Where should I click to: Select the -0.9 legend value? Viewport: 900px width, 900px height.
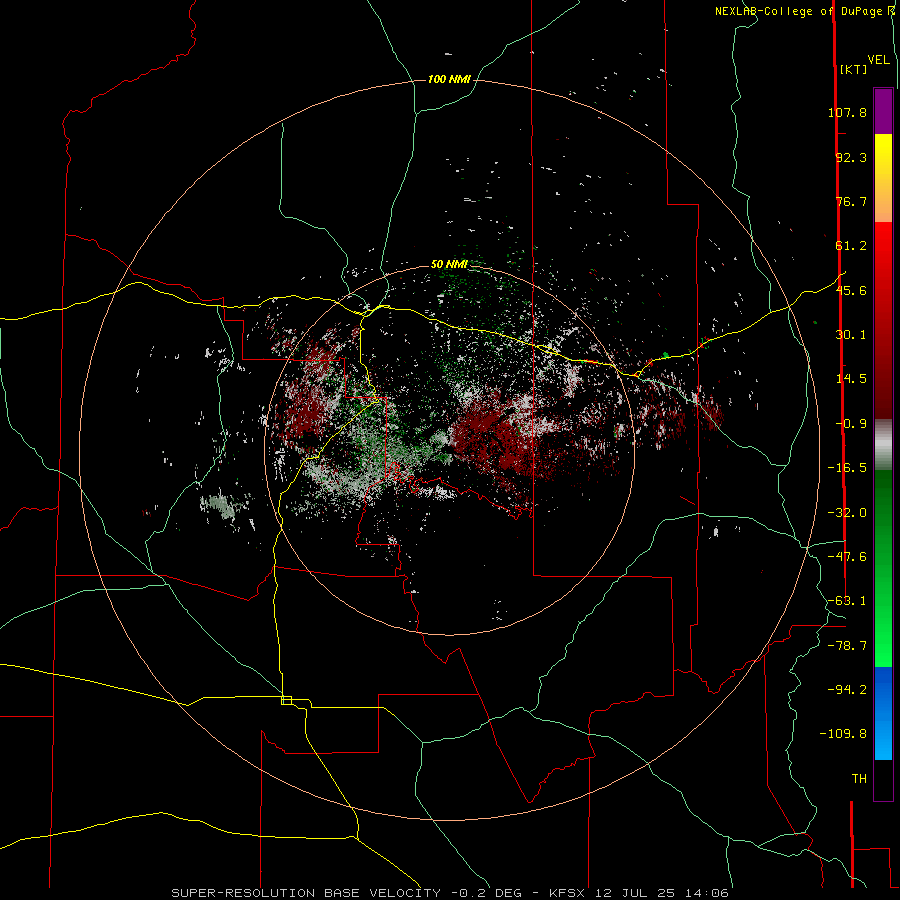point(851,424)
